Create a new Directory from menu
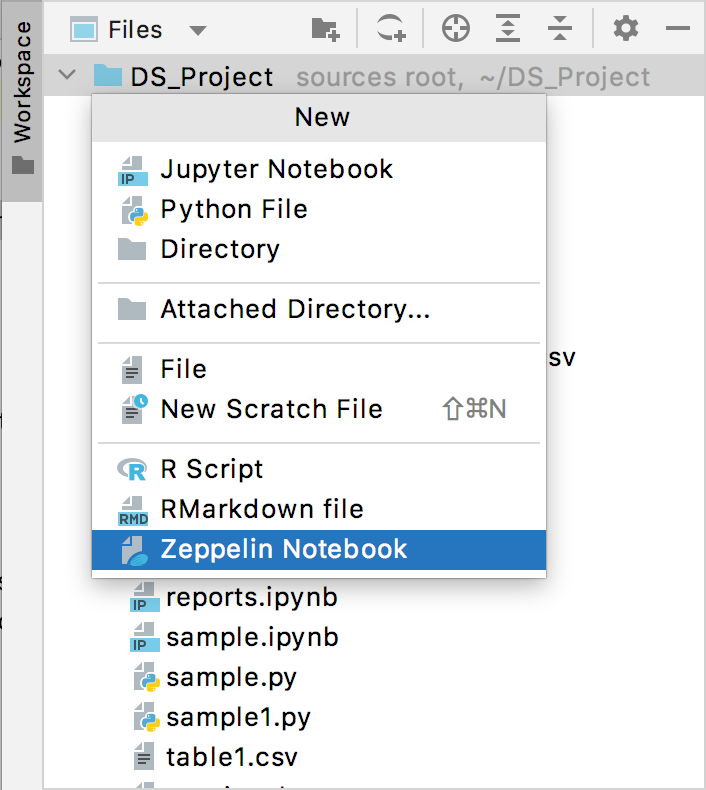The height and width of the screenshot is (790, 706). (x=219, y=249)
